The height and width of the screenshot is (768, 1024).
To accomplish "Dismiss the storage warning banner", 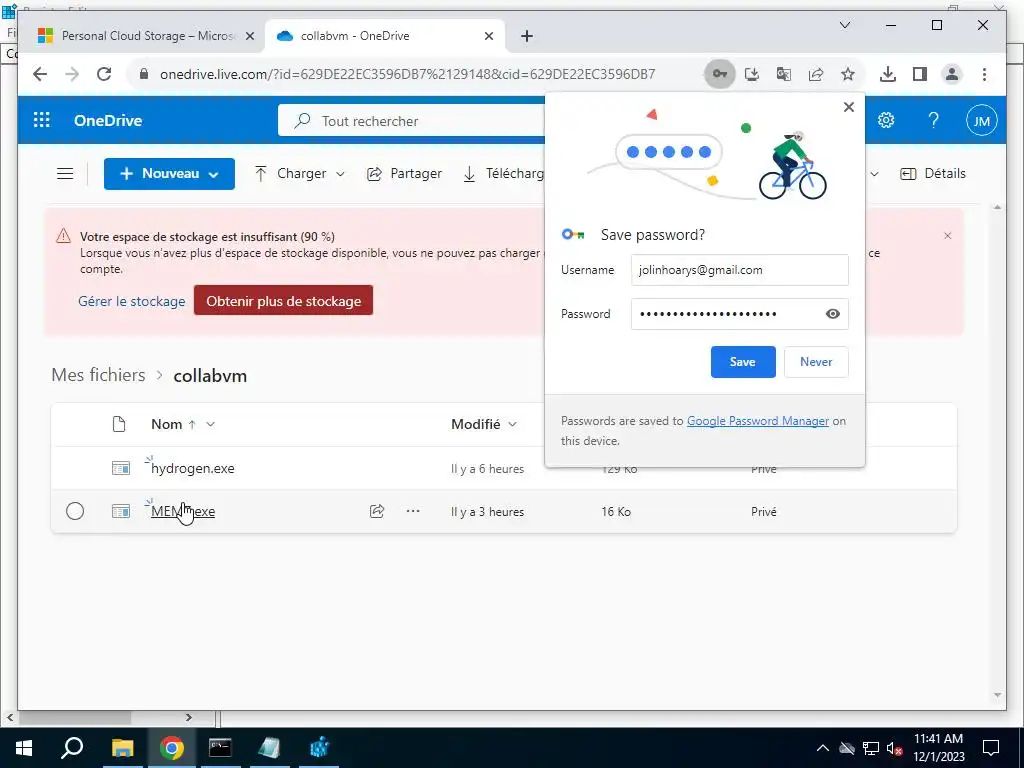I will coord(948,236).
